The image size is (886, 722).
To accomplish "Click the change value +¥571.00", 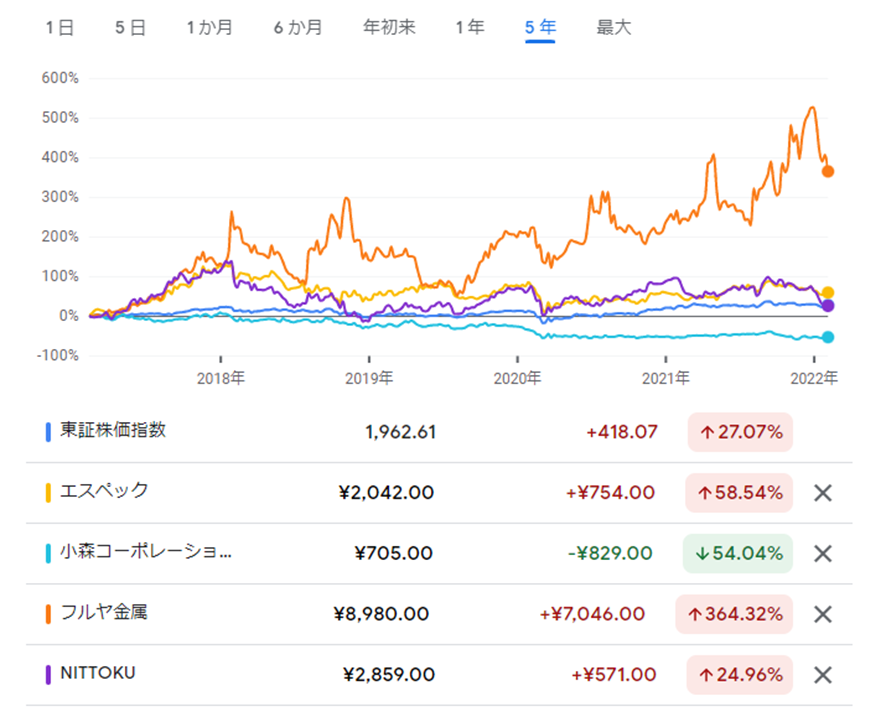I will pos(614,674).
